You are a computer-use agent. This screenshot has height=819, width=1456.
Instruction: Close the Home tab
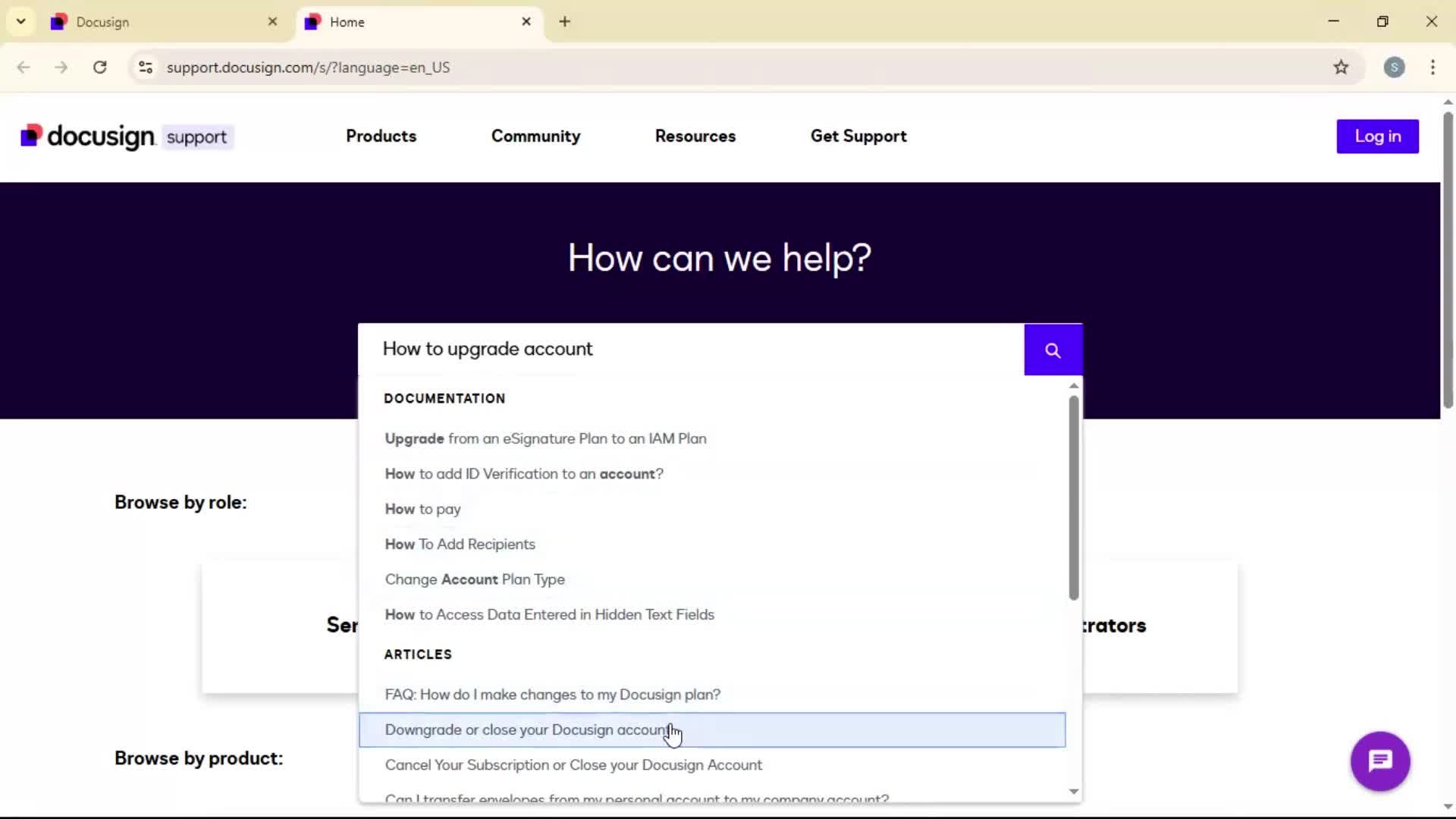click(526, 22)
